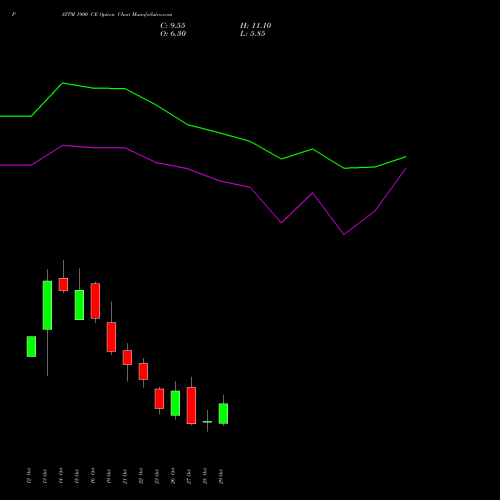Viewport: 500px width, 500px height.
Task: Click the 21 Oct date label
Action: (125, 476)
